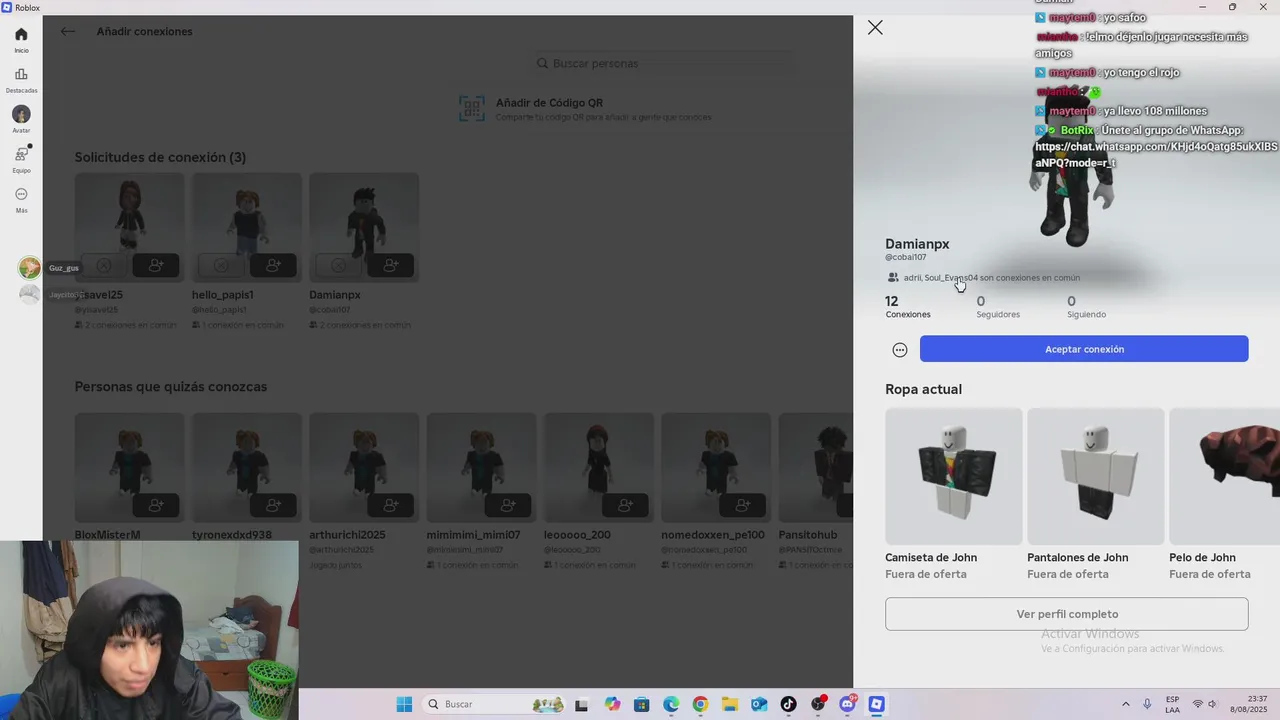Viewport: 1280px width, 720px height.
Task: Click the Ropa actual heading
Action: 923,389
